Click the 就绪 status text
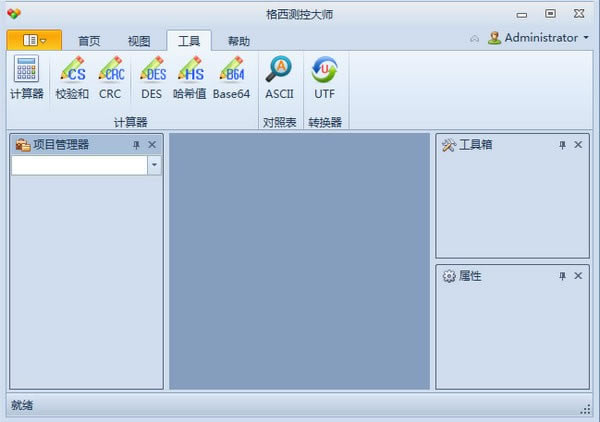The width and height of the screenshot is (600, 422). (x=22, y=405)
